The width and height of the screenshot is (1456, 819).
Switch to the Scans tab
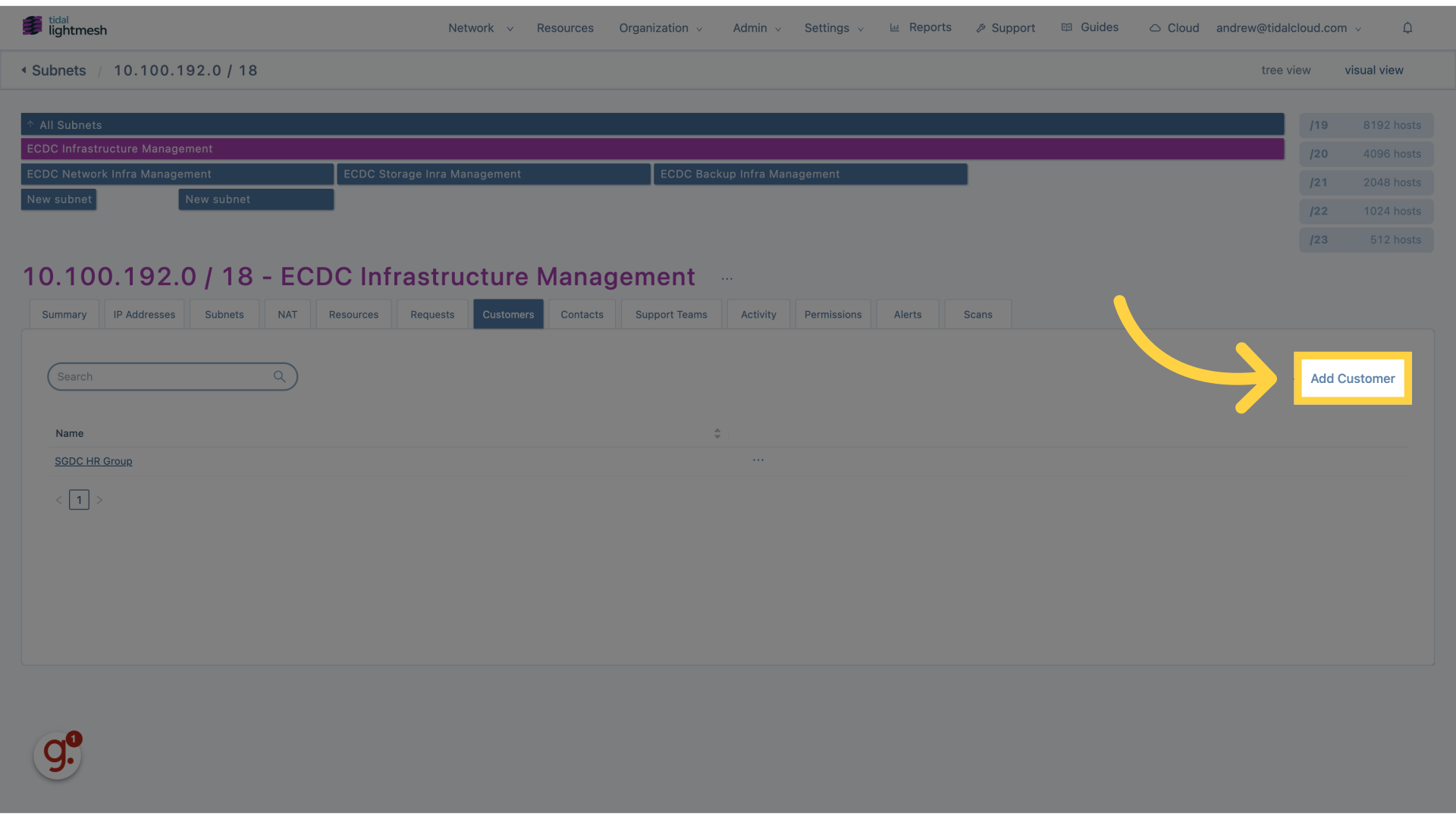coord(977,314)
